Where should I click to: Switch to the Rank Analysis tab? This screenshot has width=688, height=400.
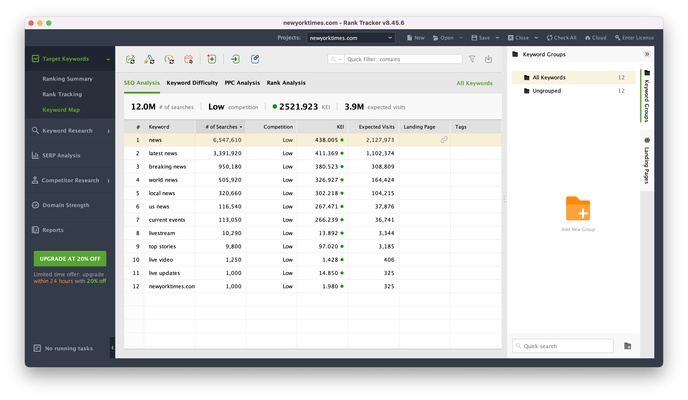pyautogui.click(x=286, y=83)
